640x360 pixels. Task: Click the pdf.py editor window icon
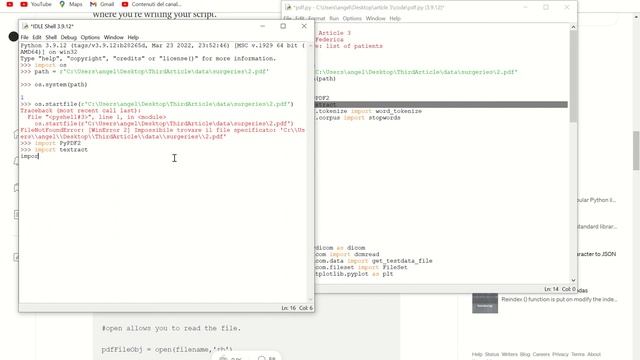coord(288,7)
